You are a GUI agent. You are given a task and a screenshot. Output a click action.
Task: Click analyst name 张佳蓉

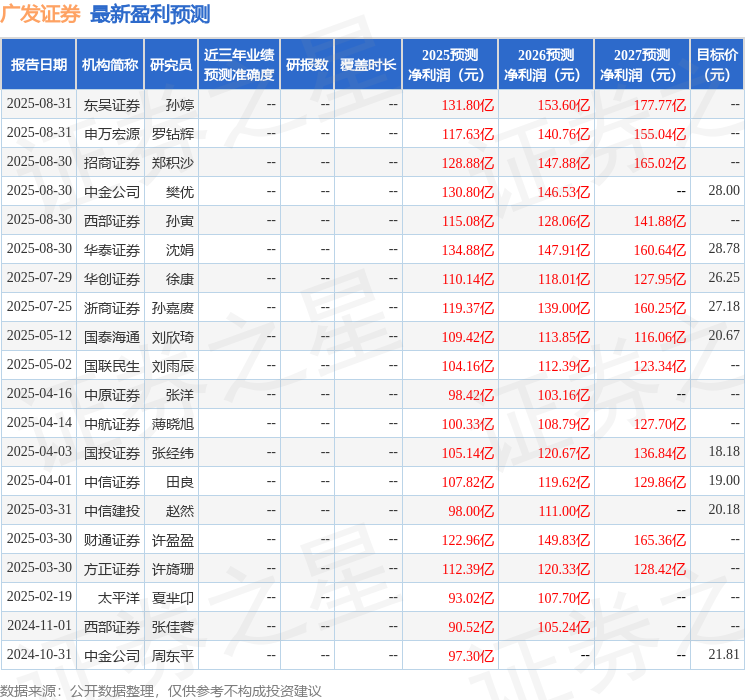[173, 627]
